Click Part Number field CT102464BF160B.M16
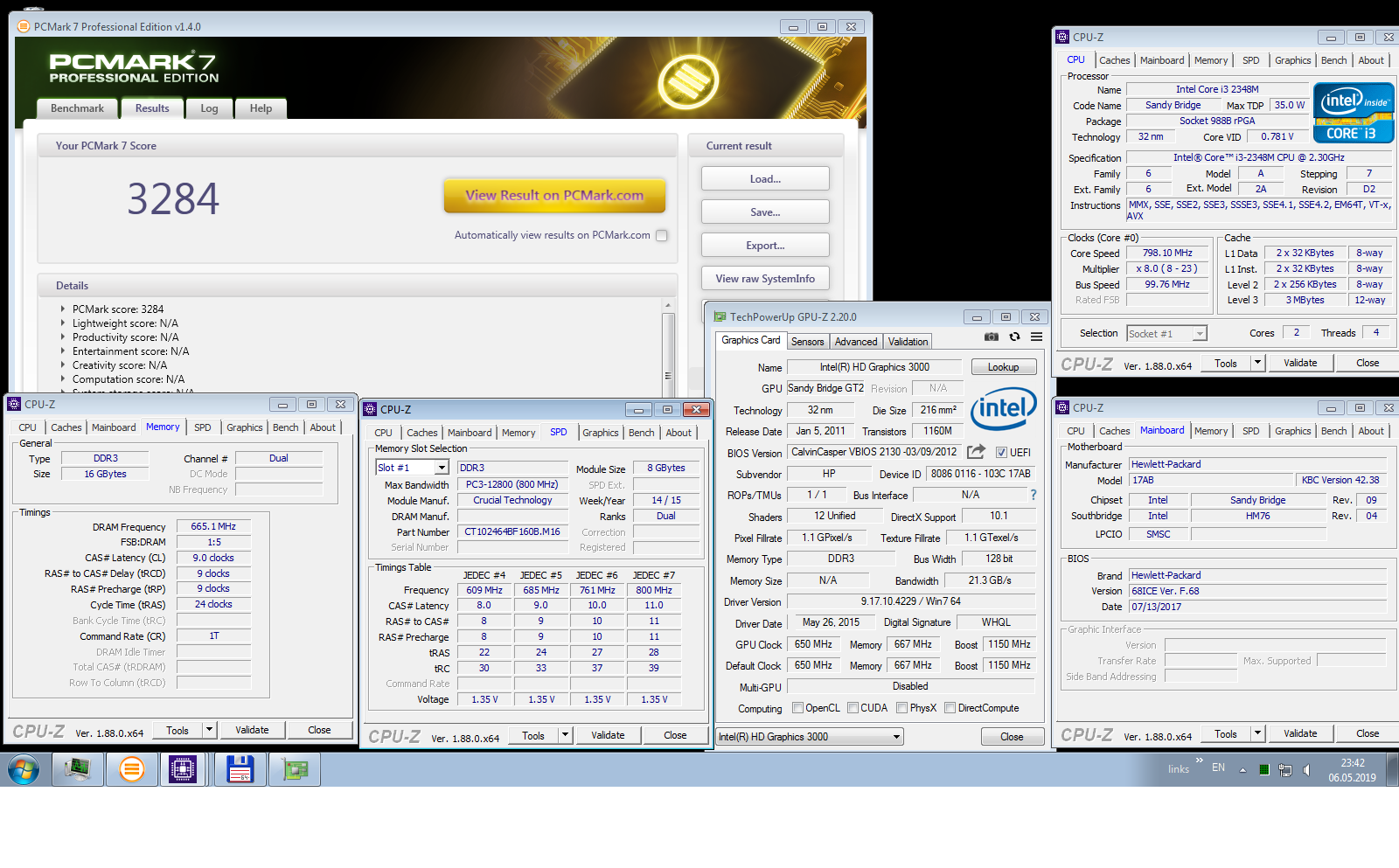1399x868 pixels. click(x=512, y=531)
